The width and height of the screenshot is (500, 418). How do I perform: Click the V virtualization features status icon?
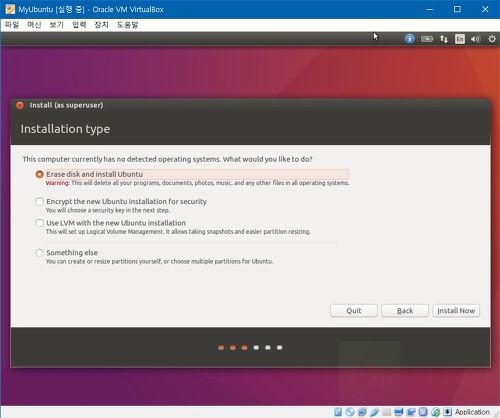(x=423, y=412)
